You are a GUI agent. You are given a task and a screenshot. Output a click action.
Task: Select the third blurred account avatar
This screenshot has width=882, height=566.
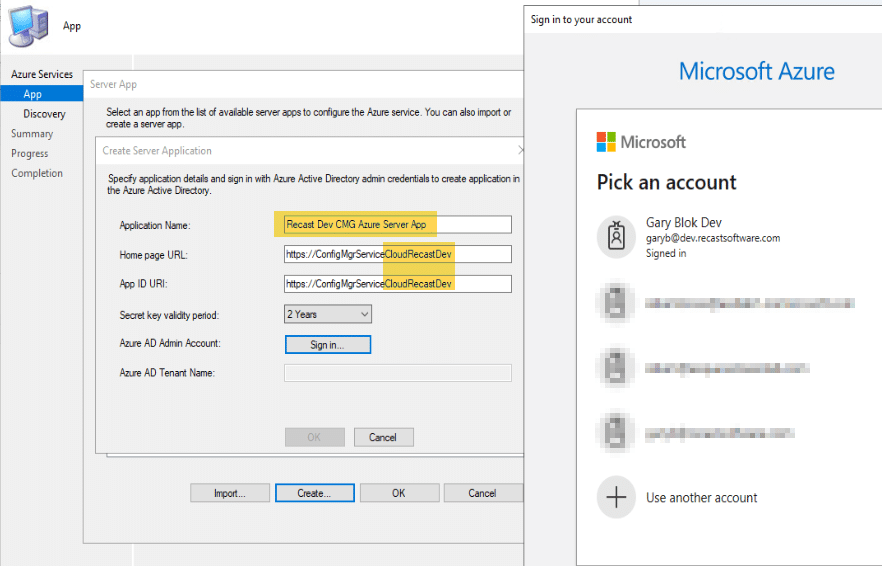[x=615, y=432]
